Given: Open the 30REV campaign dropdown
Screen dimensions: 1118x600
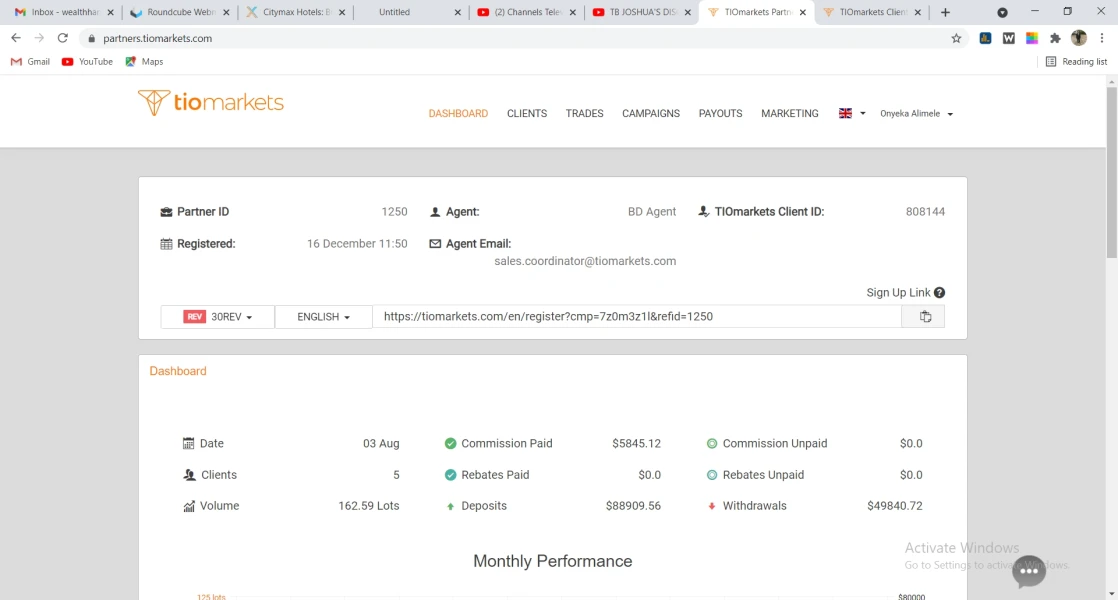Looking at the screenshot, I should pos(217,316).
